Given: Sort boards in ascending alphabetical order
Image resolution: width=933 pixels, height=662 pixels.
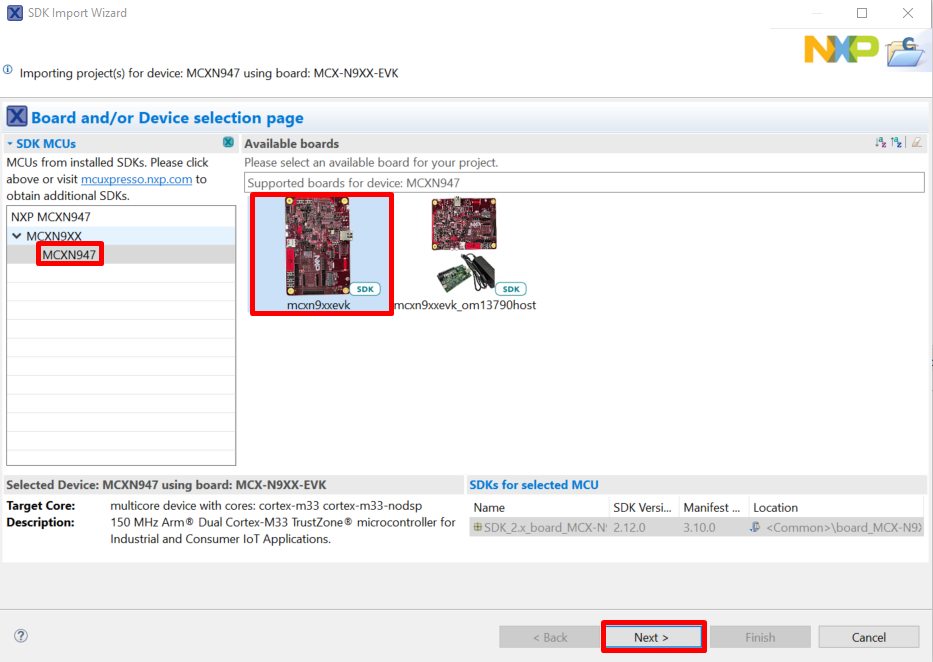Looking at the screenshot, I should click(x=881, y=143).
